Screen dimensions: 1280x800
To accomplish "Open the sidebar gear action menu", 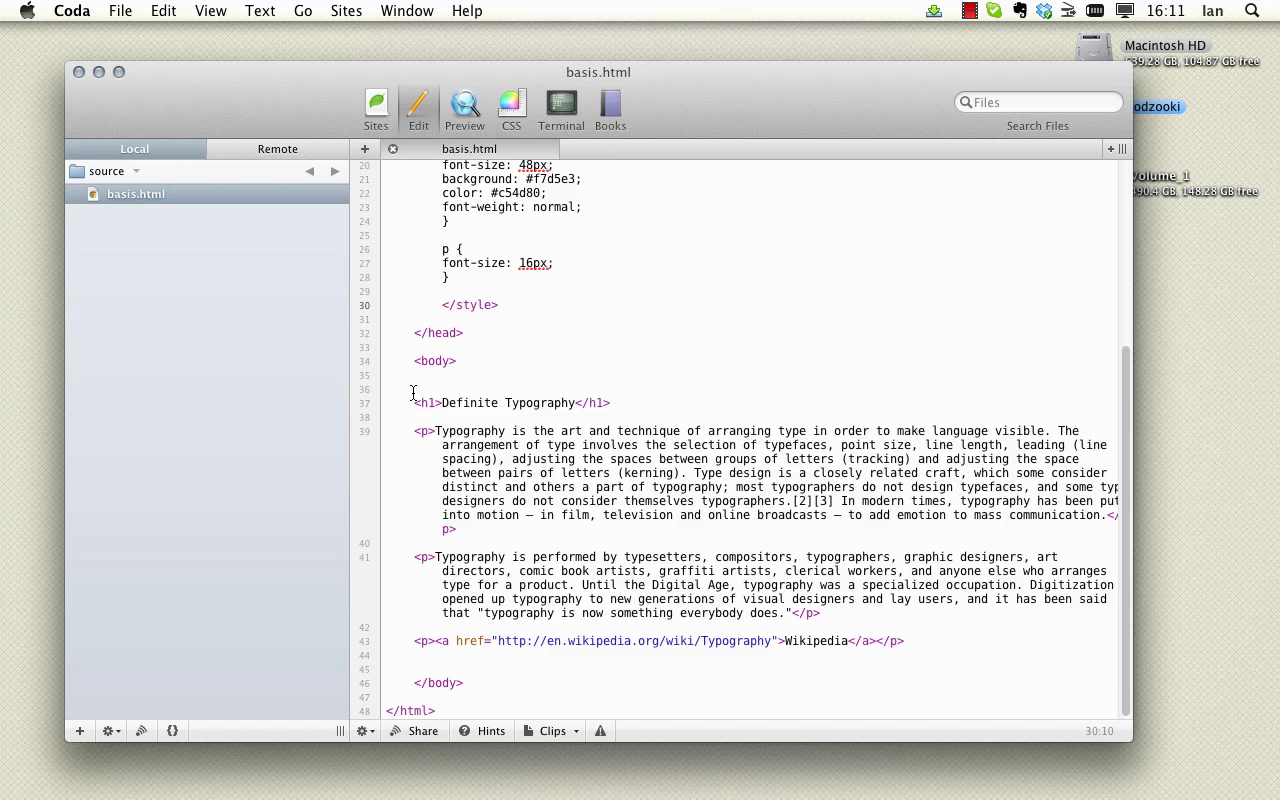I will tap(111, 731).
